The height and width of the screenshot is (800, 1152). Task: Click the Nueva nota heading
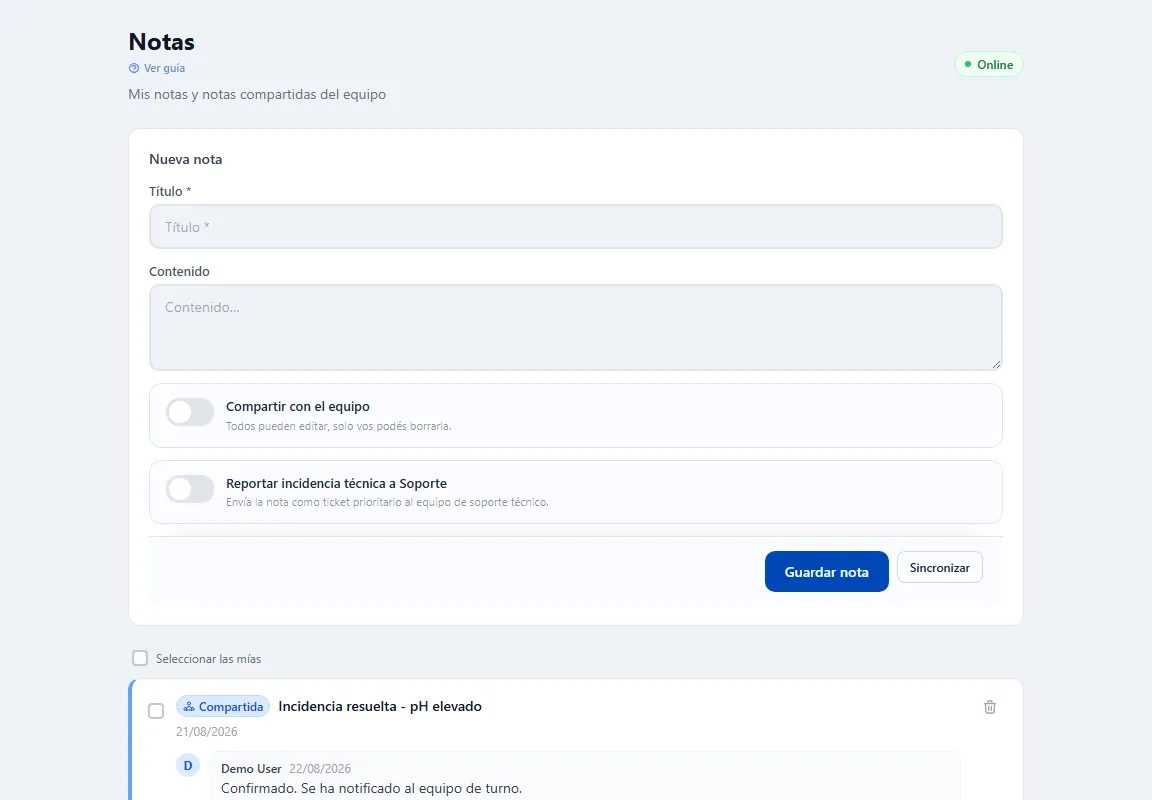coord(186,159)
